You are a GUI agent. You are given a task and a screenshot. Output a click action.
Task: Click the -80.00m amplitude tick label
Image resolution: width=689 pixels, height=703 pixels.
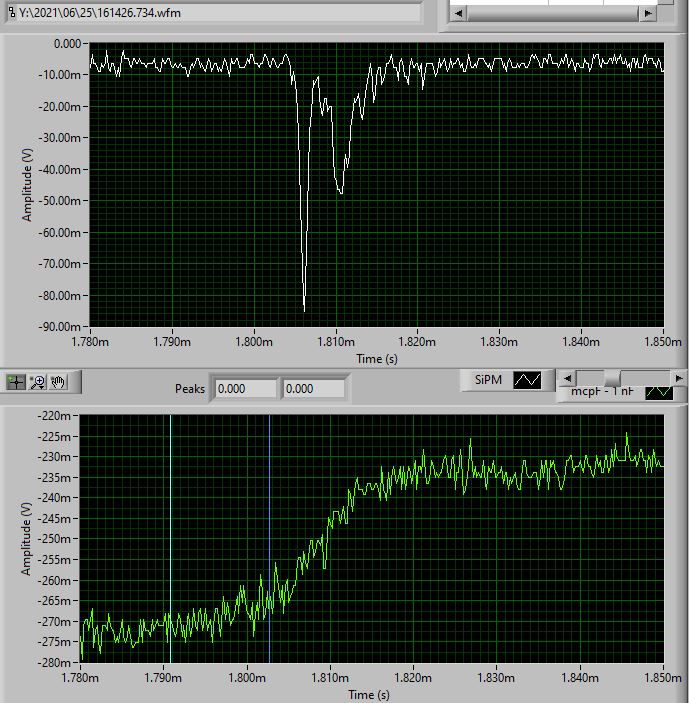pos(60,295)
